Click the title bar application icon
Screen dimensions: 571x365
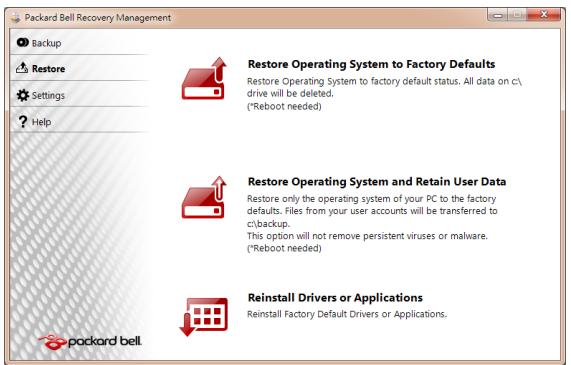[x=16, y=17]
